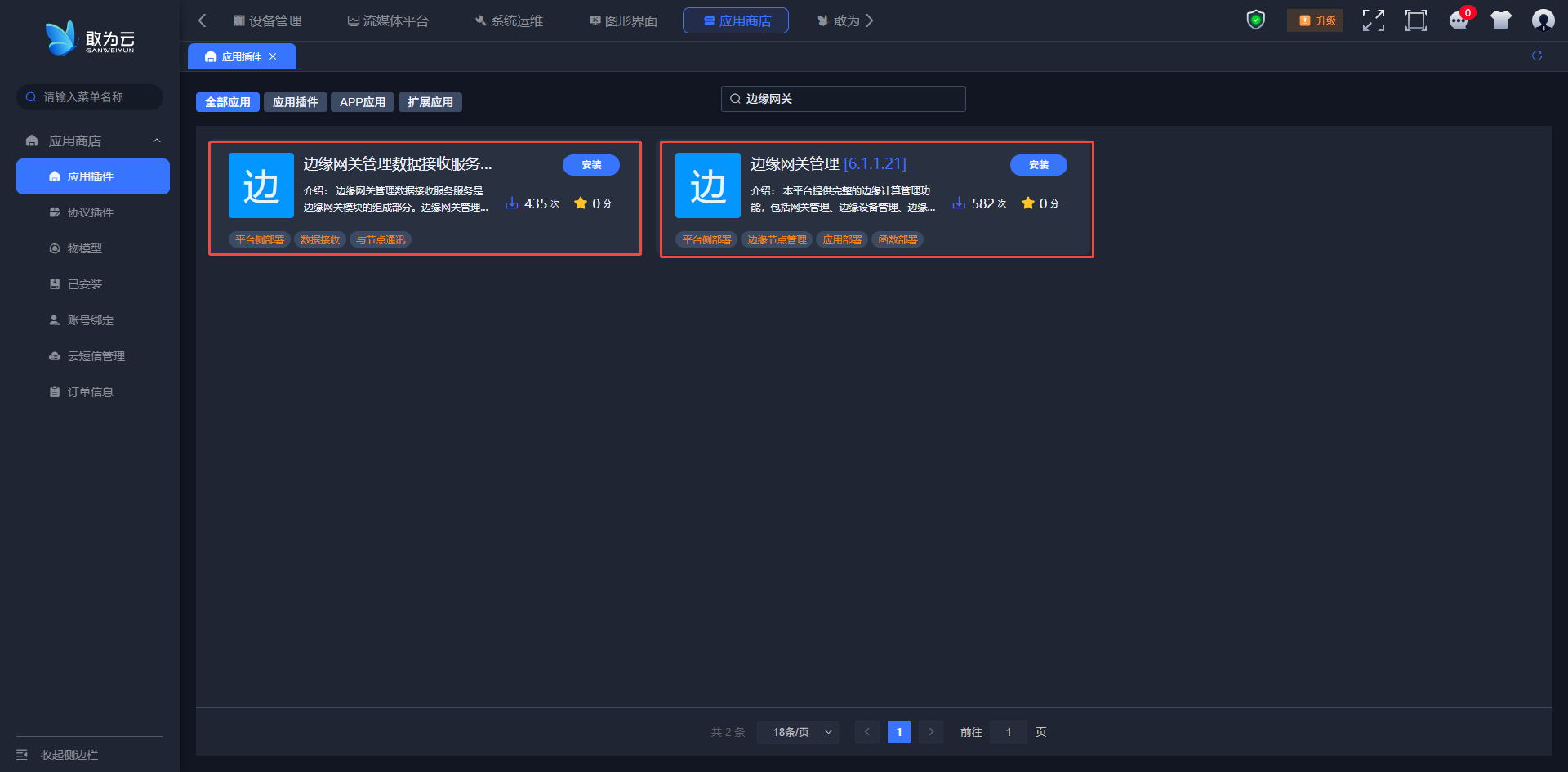Screen dimensions: 1568x772
Task: Filter by 应用插件 category
Action: [296, 102]
